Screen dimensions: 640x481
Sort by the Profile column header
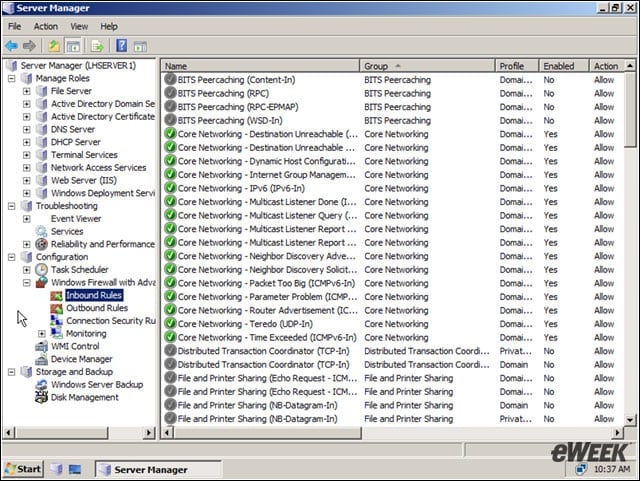click(517, 66)
